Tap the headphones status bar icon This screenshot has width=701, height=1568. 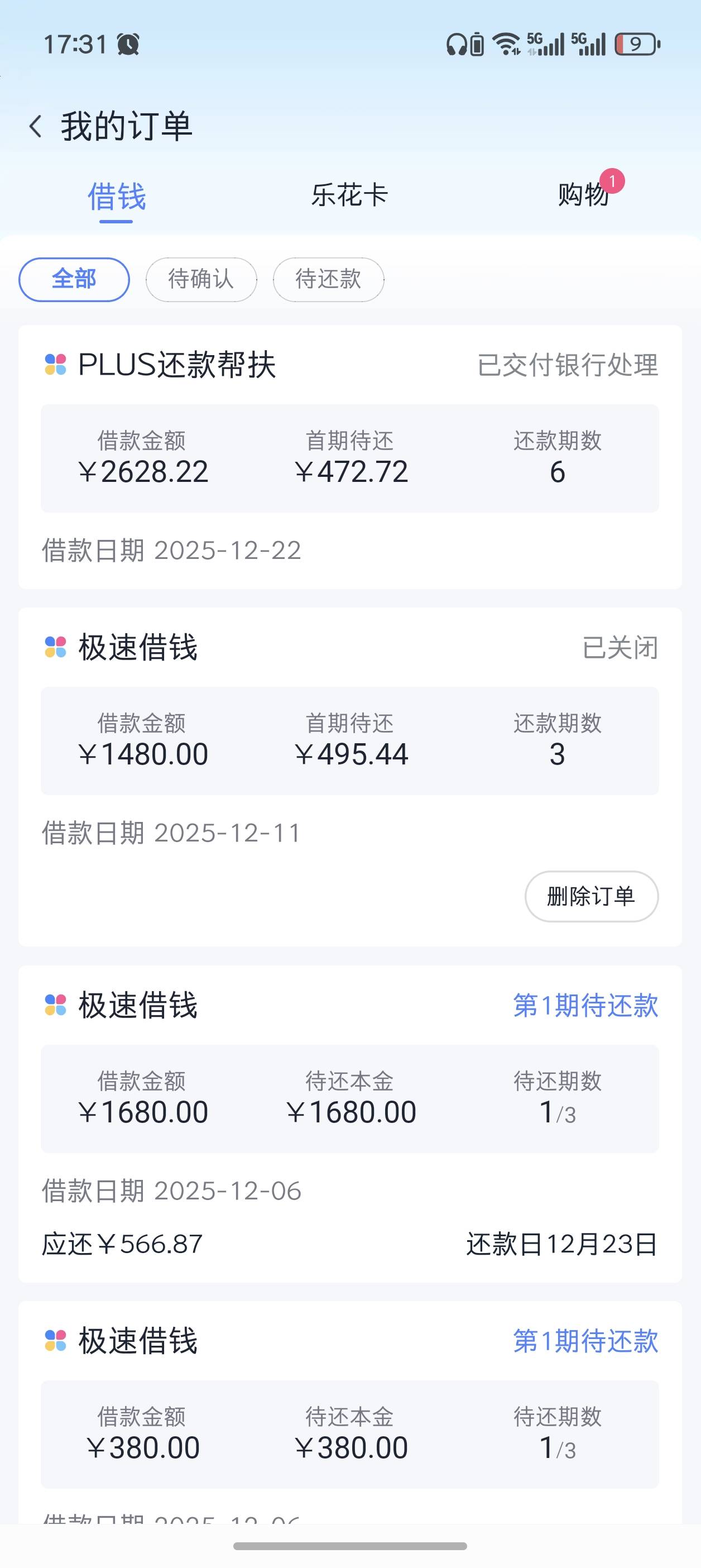[456, 45]
